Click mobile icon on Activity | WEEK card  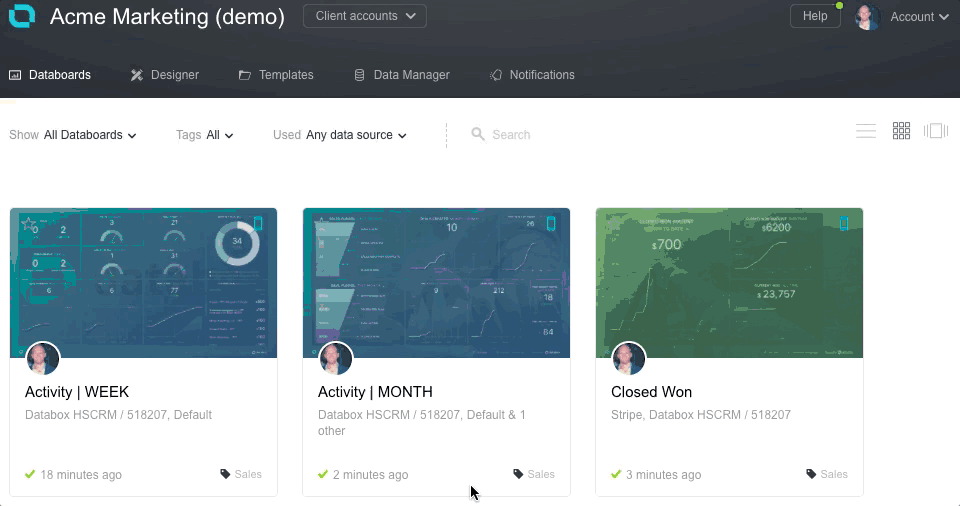[257, 224]
